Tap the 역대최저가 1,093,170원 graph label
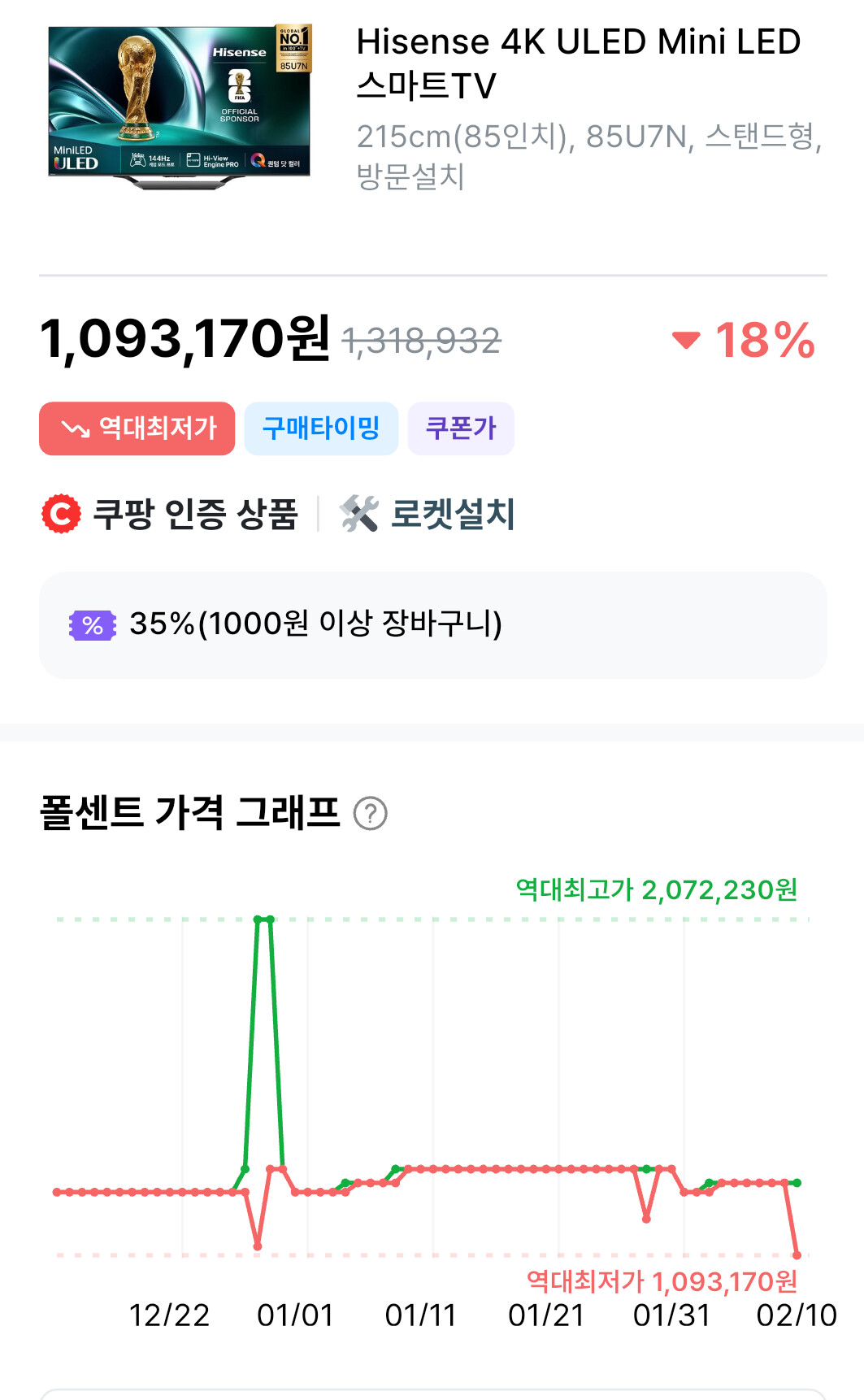Image resolution: width=864 pixels, height=1400 pixels. coord(662,1281)
